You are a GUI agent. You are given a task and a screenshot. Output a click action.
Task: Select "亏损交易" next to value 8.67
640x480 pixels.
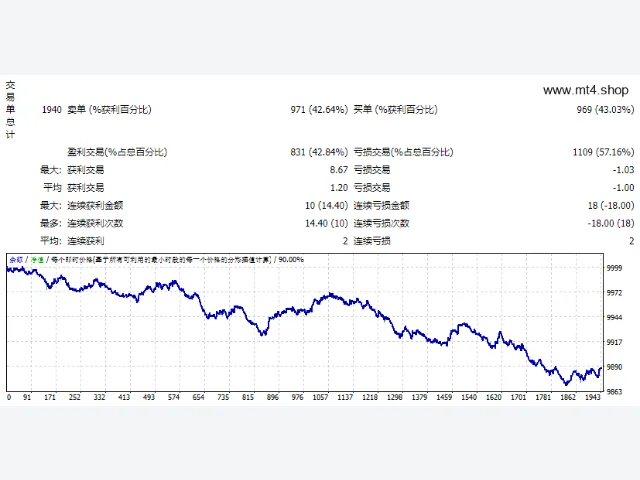point(372,170)
